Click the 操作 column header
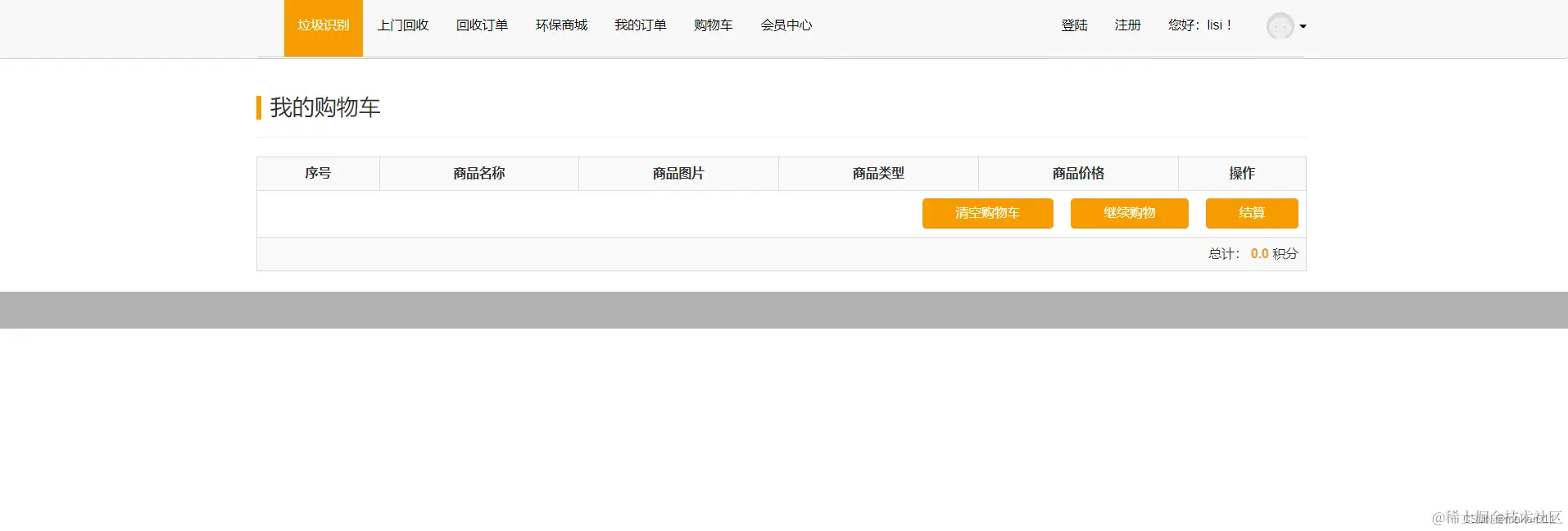1568x531 pixels. pos(1242,174)
